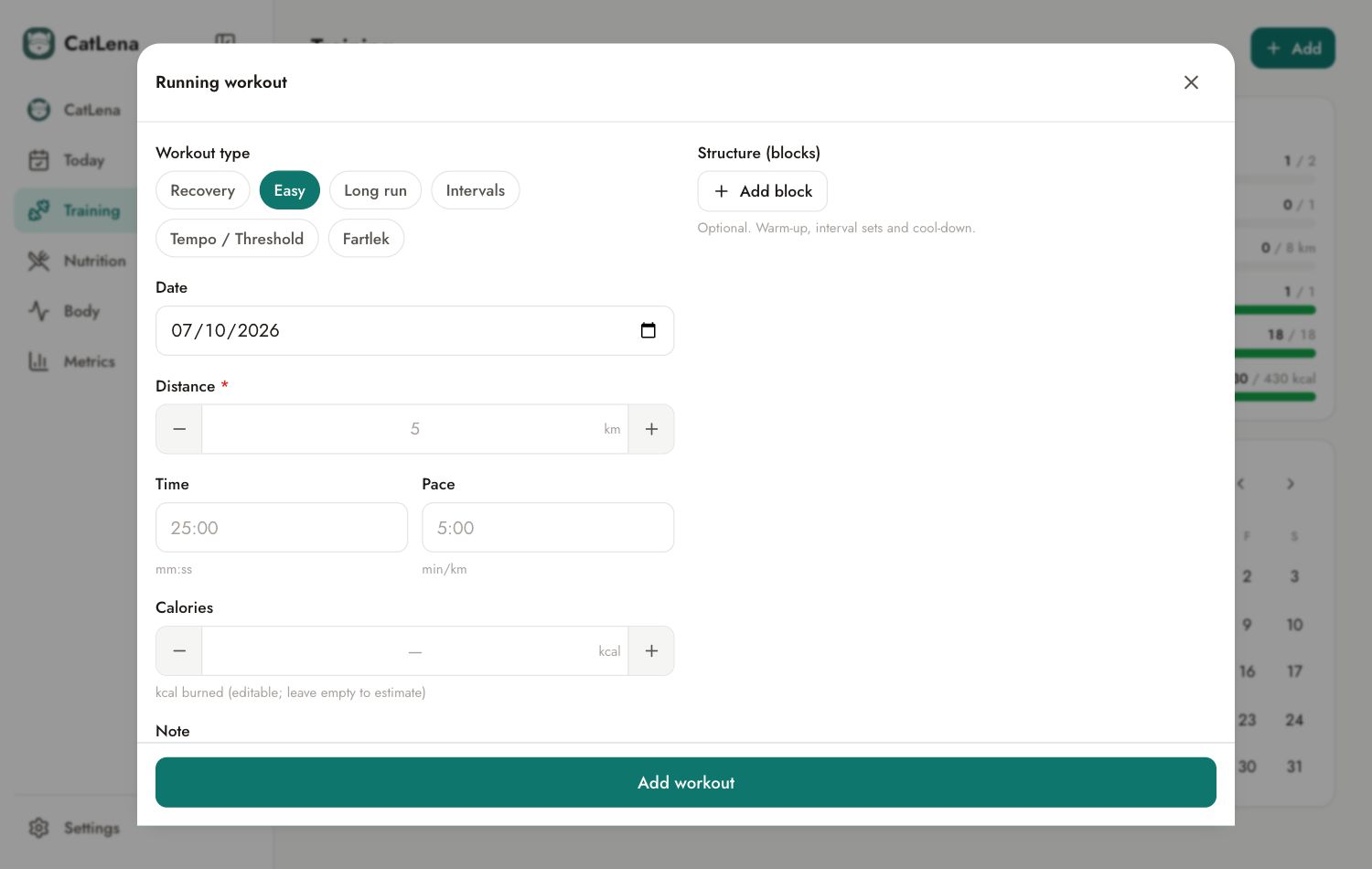The image size is (1372, 869).
Task: Go to Nutrition in the sidebar
Action: (75, 261)
